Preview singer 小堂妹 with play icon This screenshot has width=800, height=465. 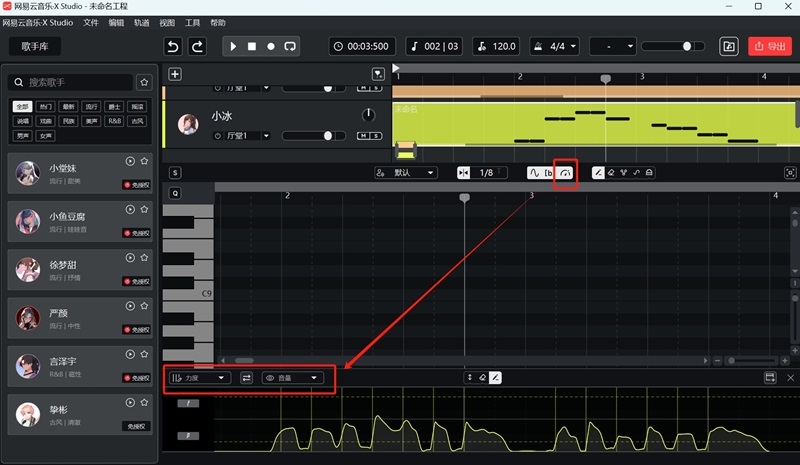[130, 161]
